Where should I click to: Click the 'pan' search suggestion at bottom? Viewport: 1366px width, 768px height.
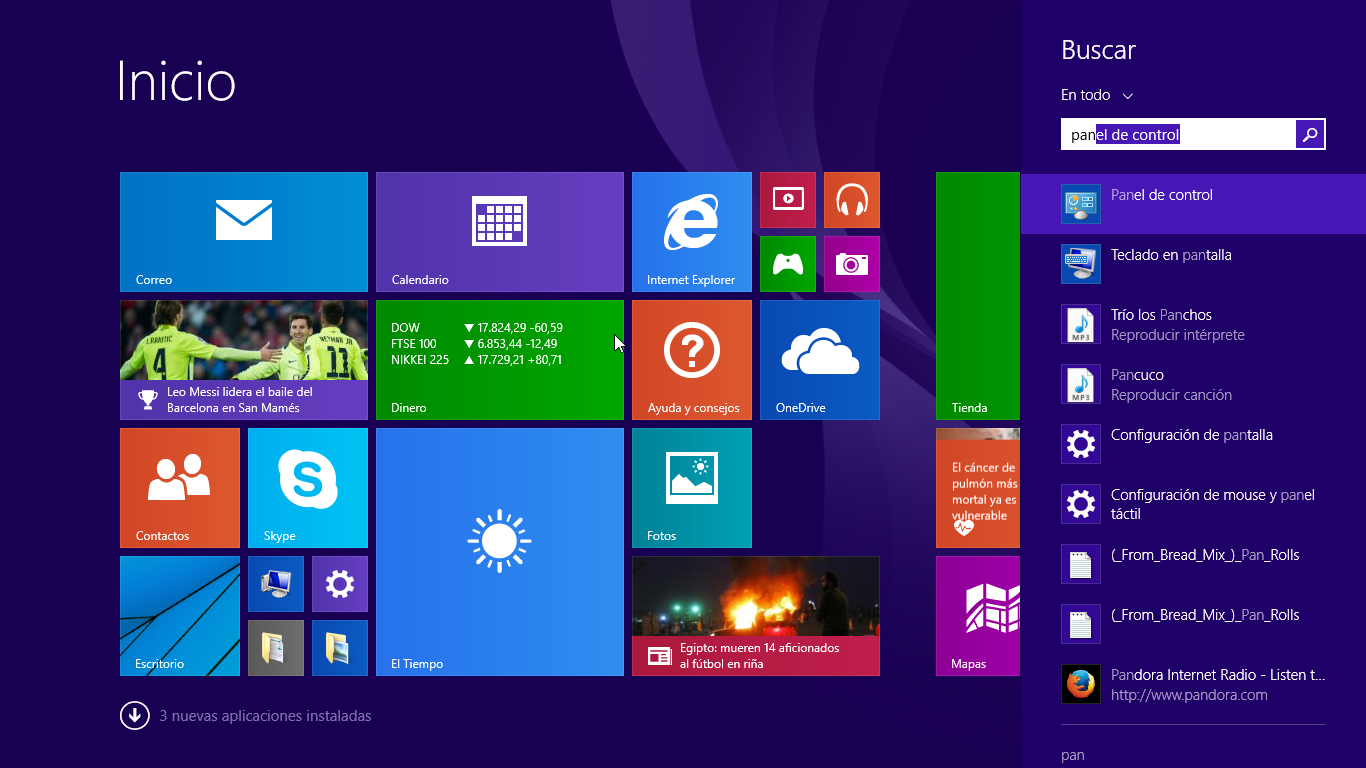point(1073,755)
